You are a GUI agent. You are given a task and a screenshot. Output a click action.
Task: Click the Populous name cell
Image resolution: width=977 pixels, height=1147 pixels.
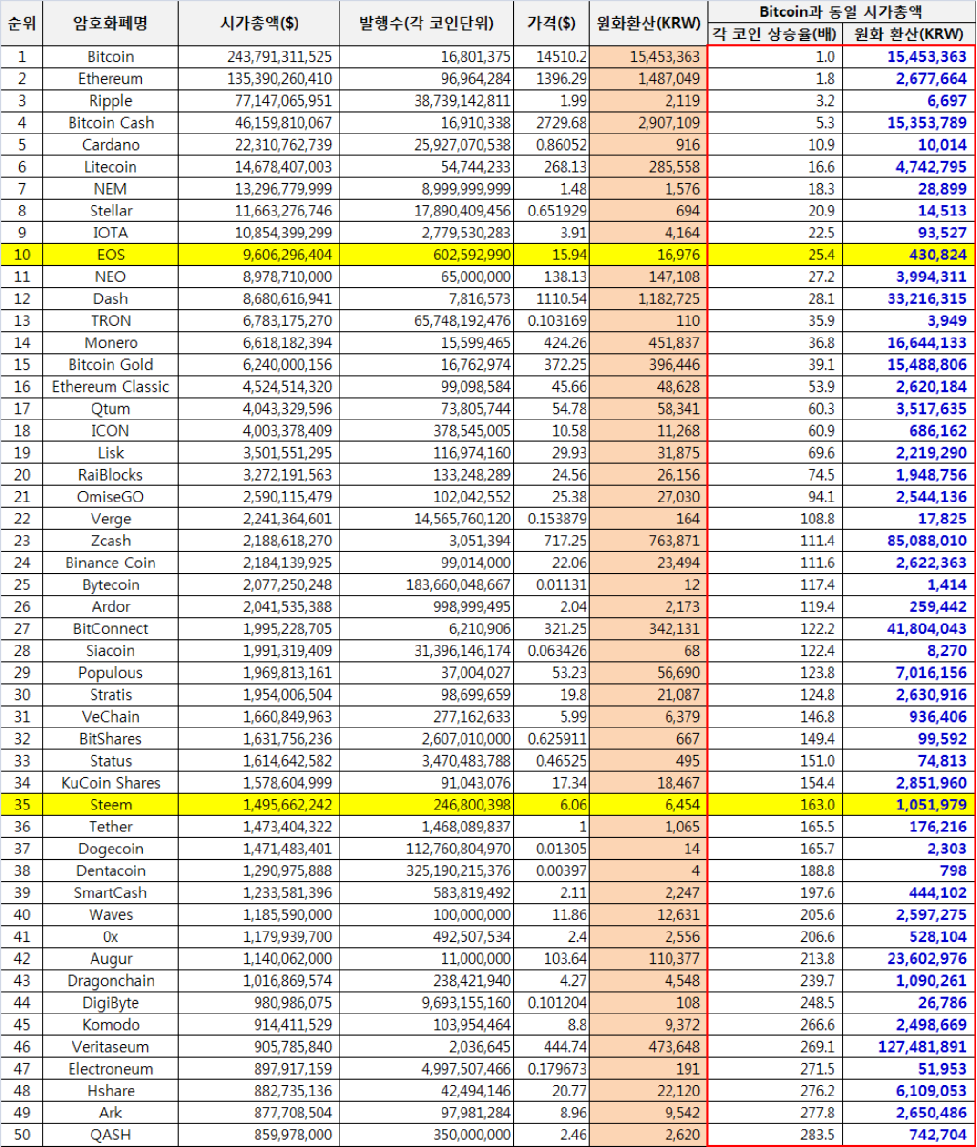pyautogui.click(x=110, y=672)
